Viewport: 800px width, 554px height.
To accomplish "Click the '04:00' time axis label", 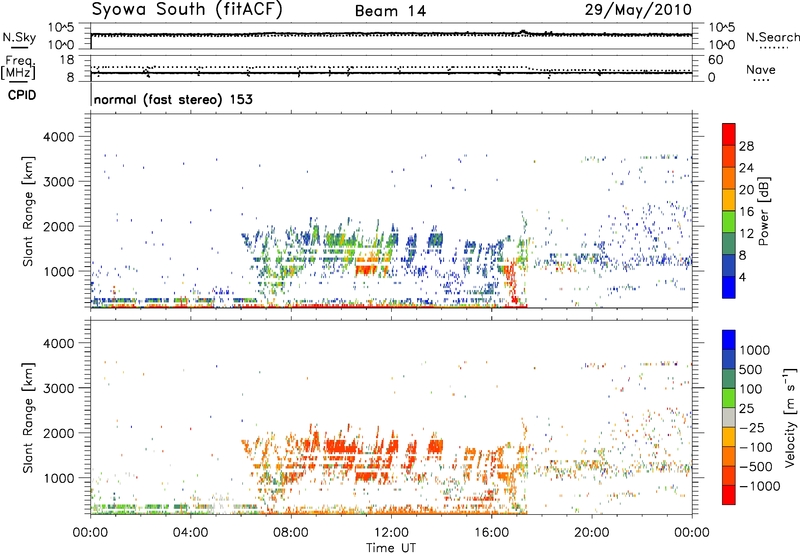I will [x=191, y=533].
